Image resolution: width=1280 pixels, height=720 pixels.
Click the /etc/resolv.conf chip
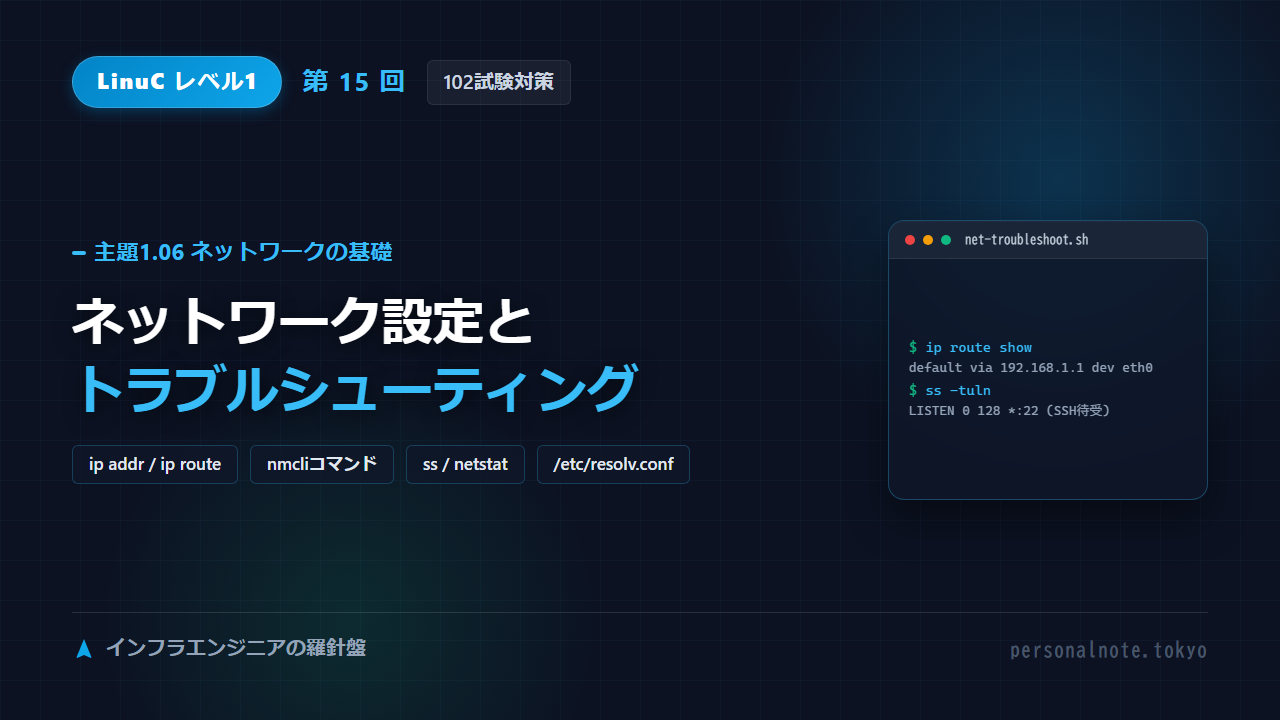613,464
